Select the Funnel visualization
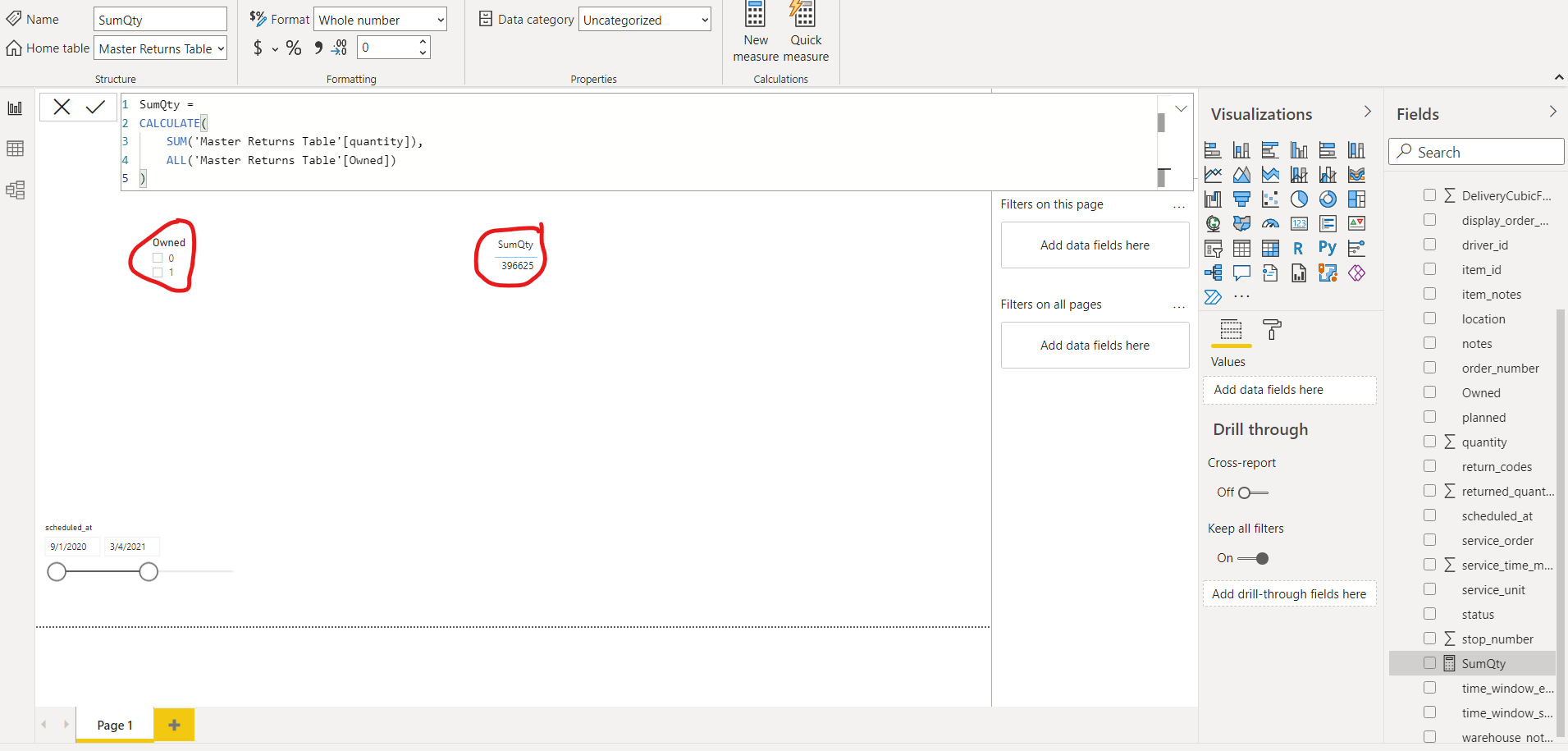 tap(1241, 199)
